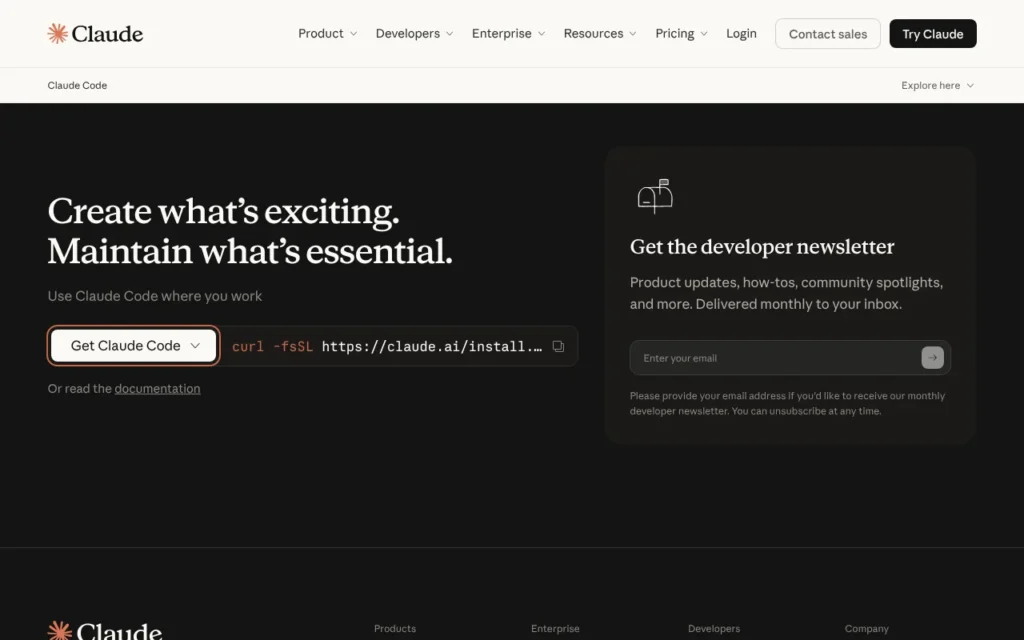Submit email with the arrow button
This screenshot has height=640, width=1024.
pyautogui.click(x=932, y=357)
